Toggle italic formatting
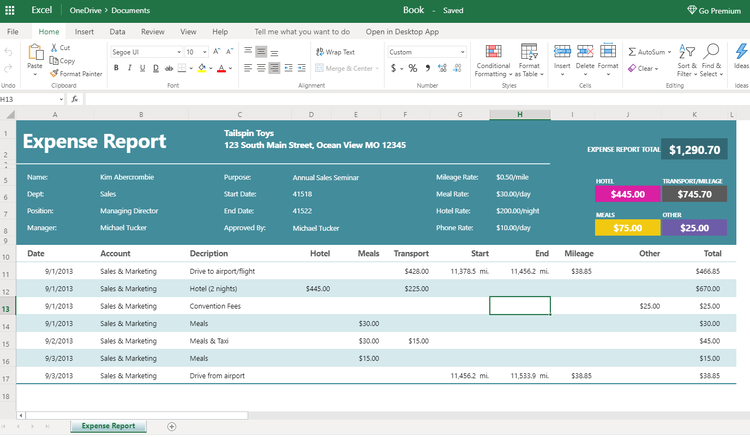 point(129,68)
